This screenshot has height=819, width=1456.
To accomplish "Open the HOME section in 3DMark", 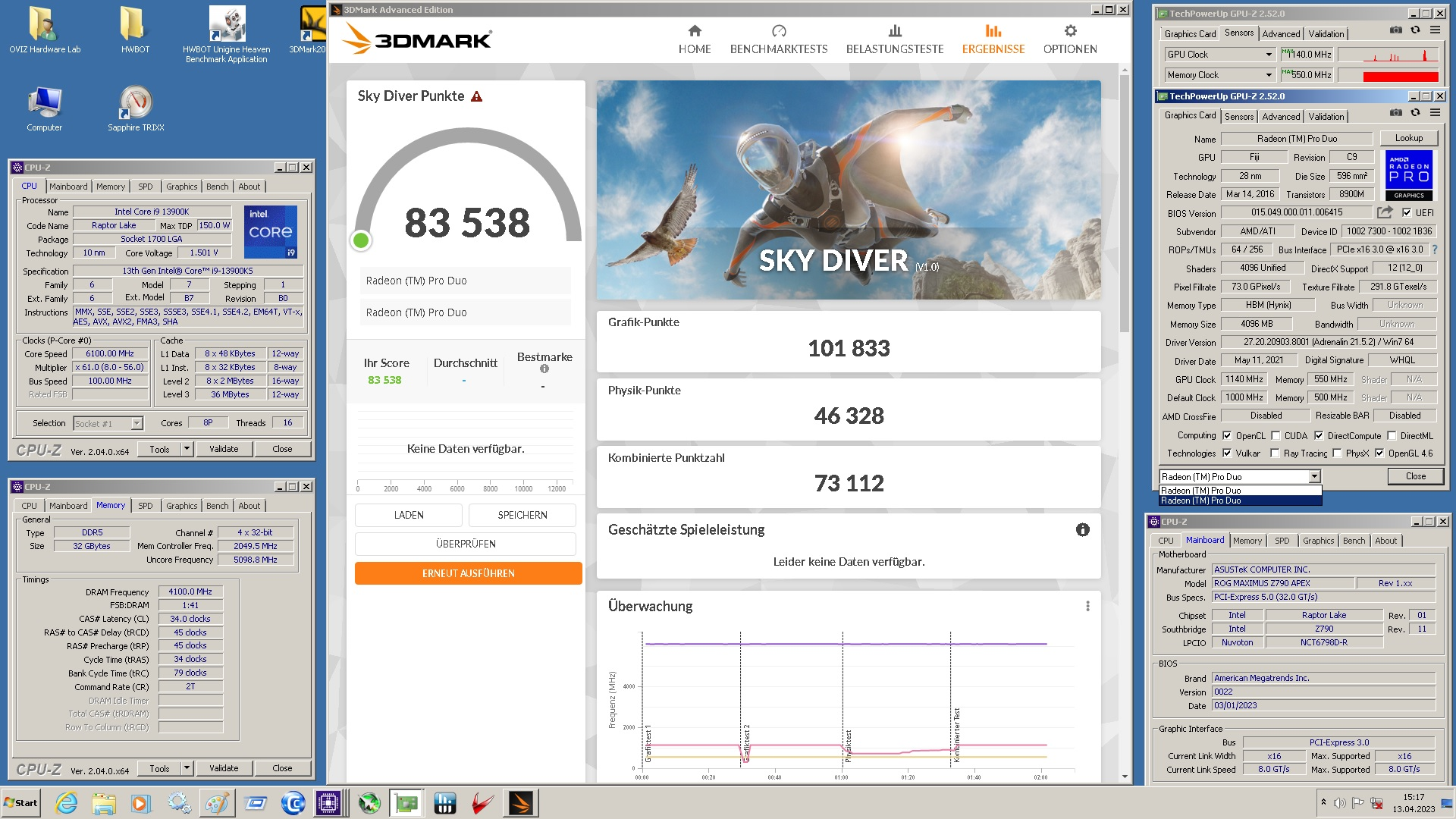I will [x=694, y=39].
